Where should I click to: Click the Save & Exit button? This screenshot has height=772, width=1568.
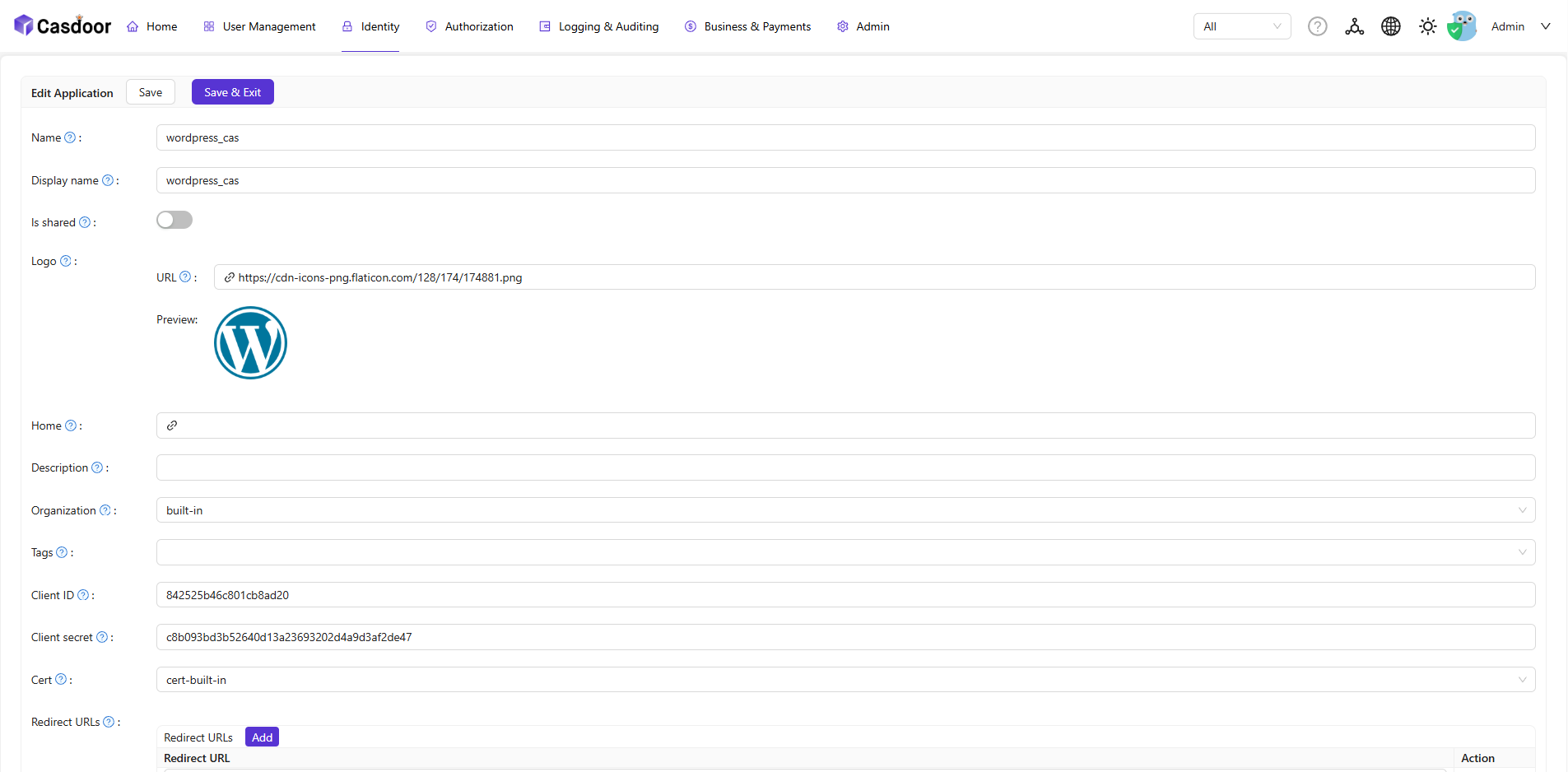[232, 92]
